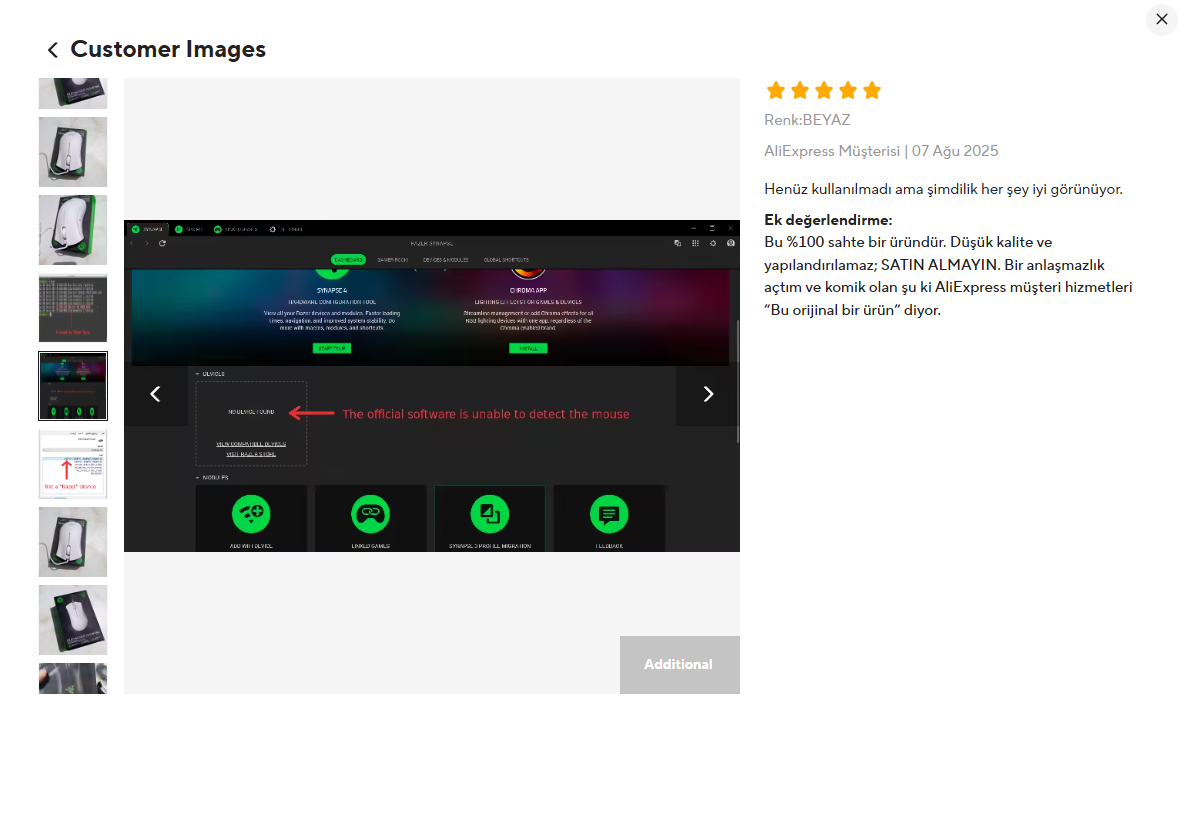Viewport: 1185px width, 836px height.
Task: Click the 'Ek değerlendirme:' heading
Action: point(828,220)
